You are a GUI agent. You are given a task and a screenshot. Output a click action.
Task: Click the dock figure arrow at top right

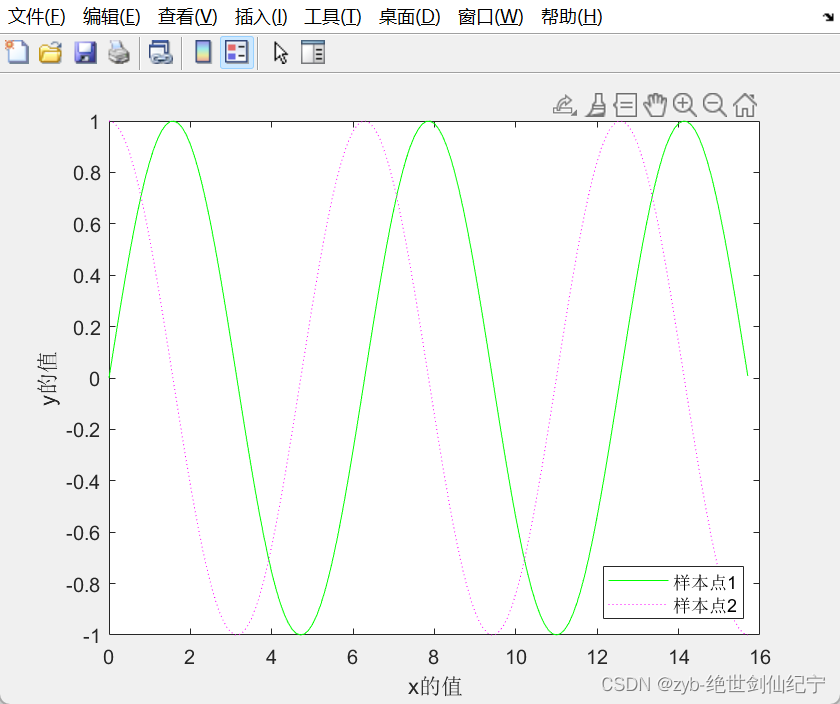(x=828, y=17)
